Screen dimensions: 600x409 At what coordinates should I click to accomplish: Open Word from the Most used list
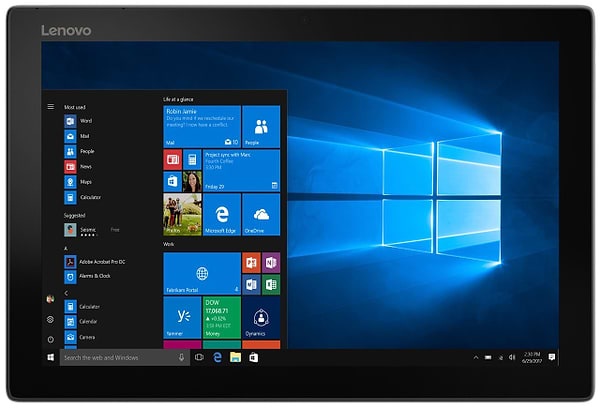point(78,121)
